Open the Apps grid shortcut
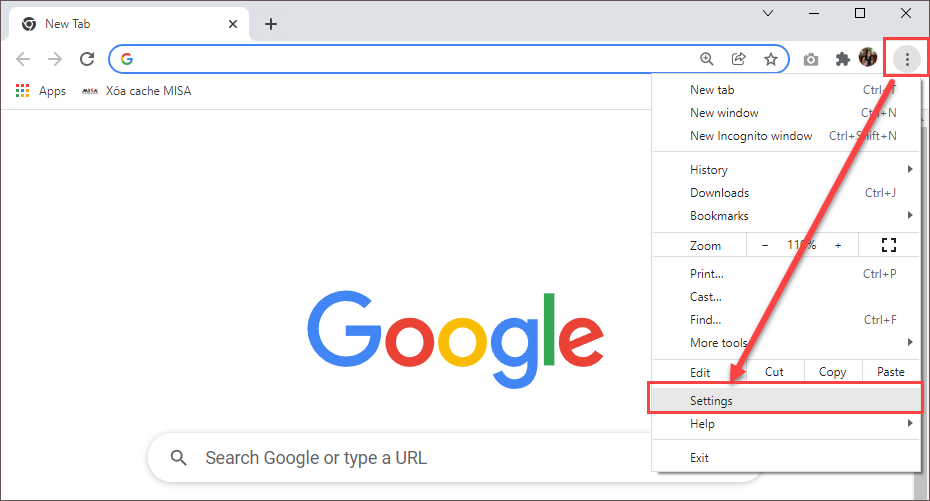This screenshot has width=930, height=501. [x=41, y=91]
